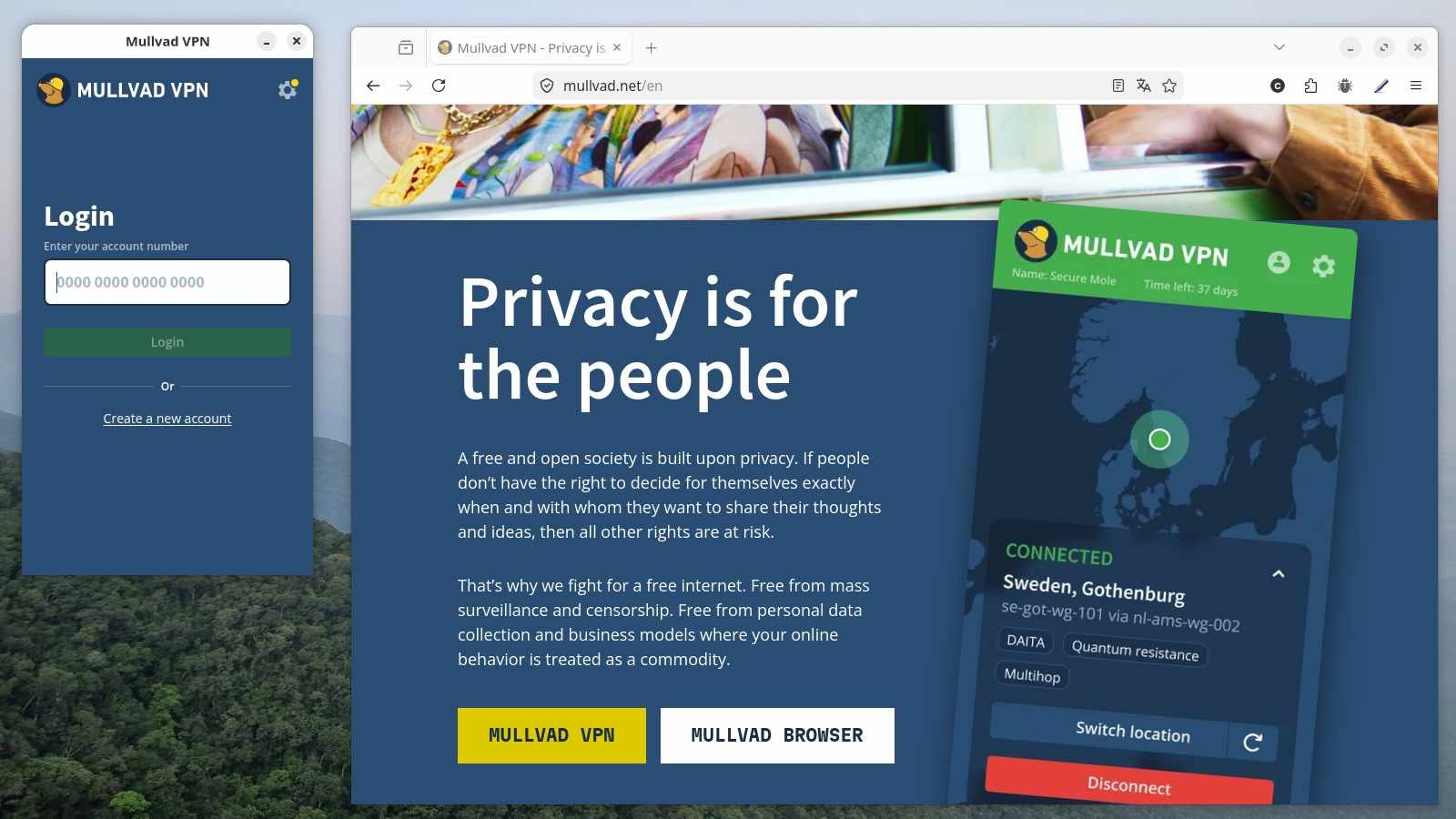Click the green Login button
The height and width of the screenshot is (819, 1456).
pyautogui.click(x=167, y=342)
